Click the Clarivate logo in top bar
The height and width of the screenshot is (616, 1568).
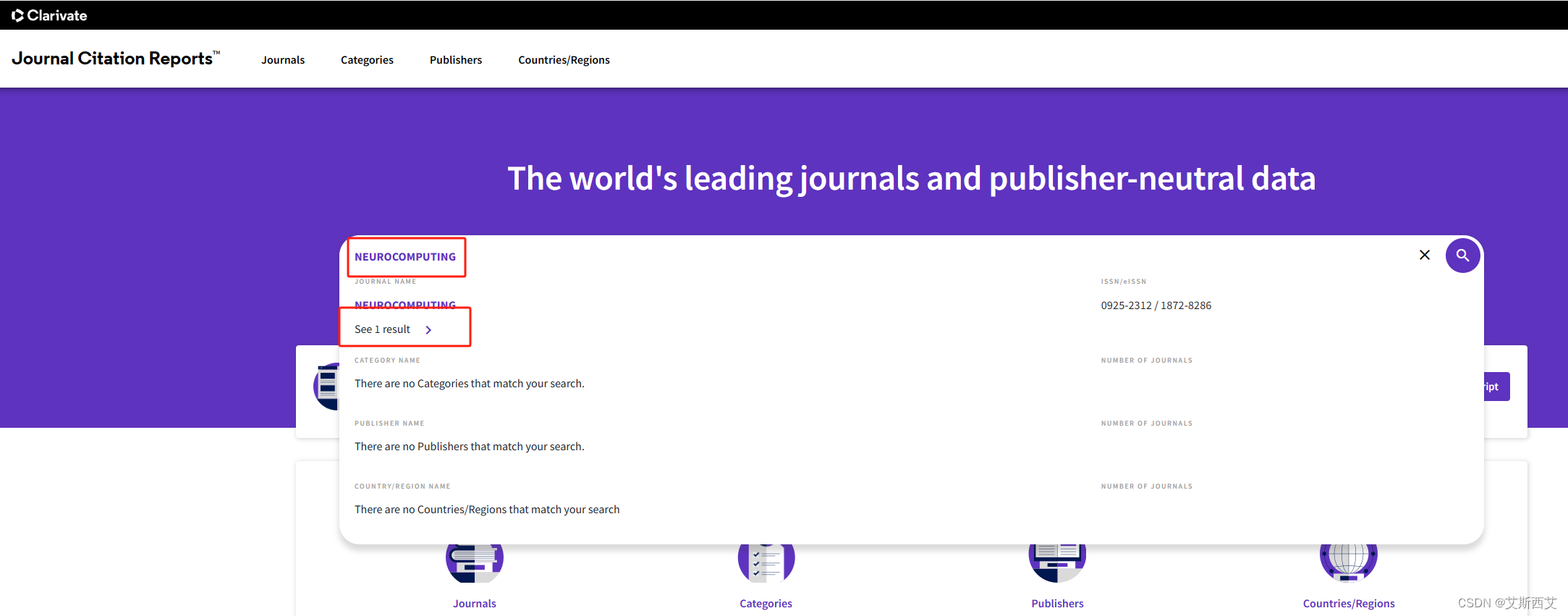pos(49,15)
